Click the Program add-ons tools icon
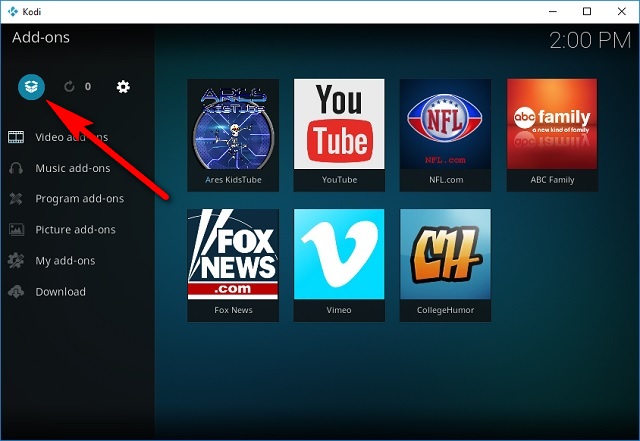Screen dimensions: 640x441 click(x=16, y=199)
